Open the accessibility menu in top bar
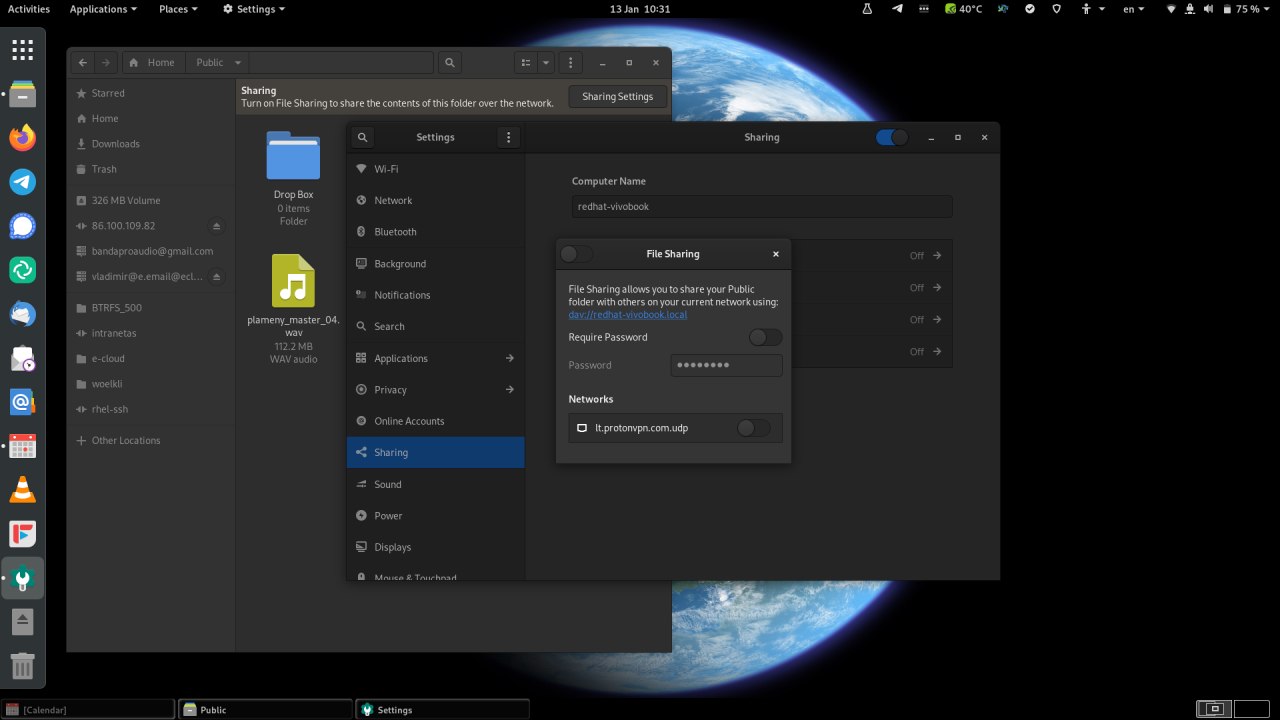Screen dimensions: 1280x720 click(1092, 9)
